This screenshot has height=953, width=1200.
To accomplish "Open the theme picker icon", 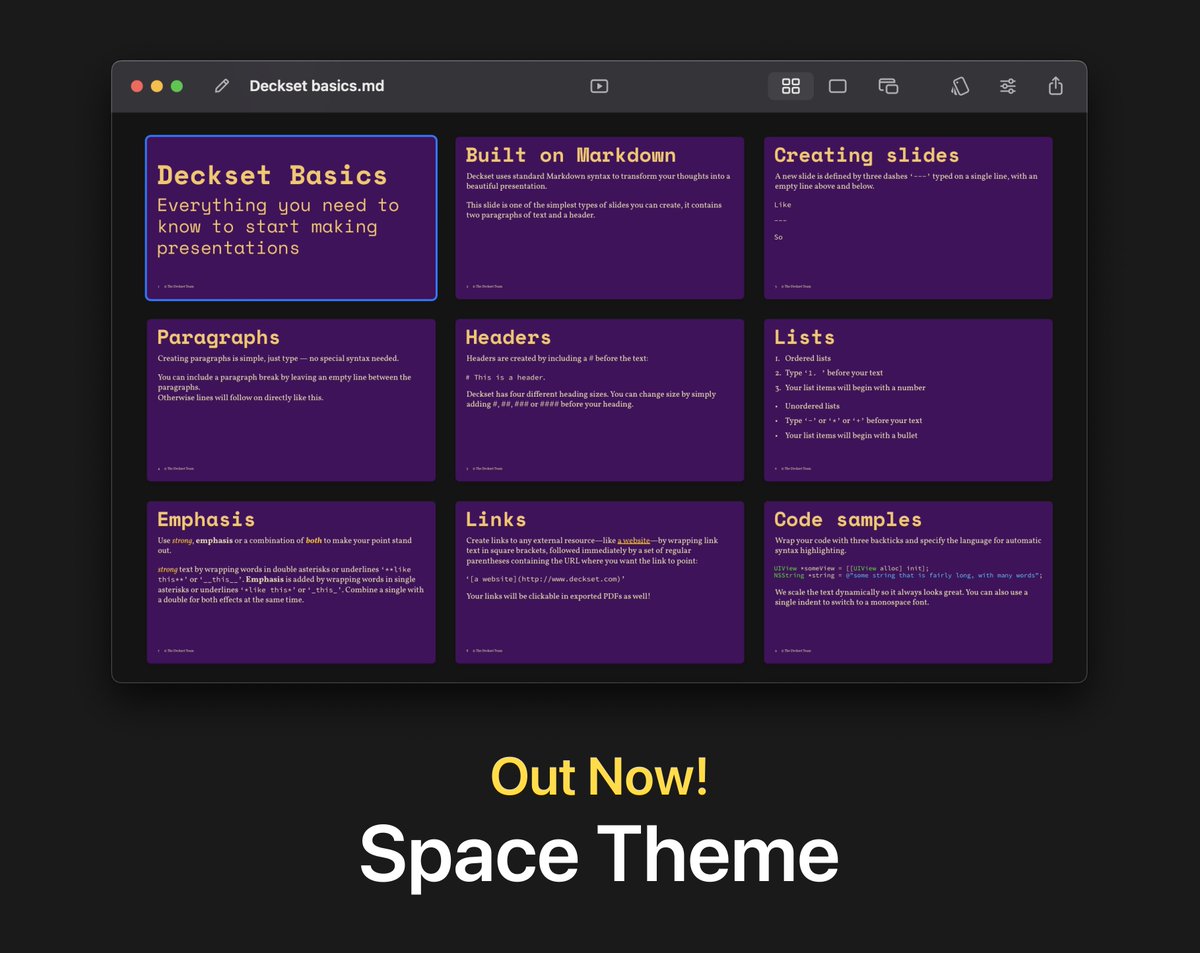I will (x=960, y=86).
